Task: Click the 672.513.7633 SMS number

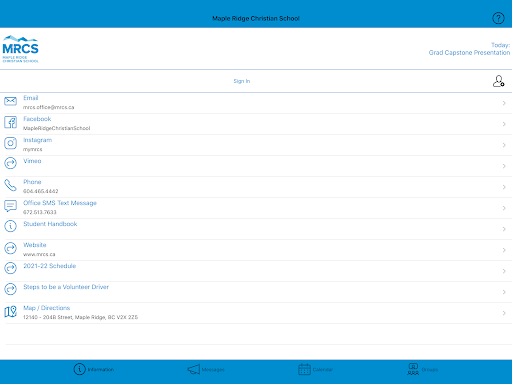Action: pos(39,212)
